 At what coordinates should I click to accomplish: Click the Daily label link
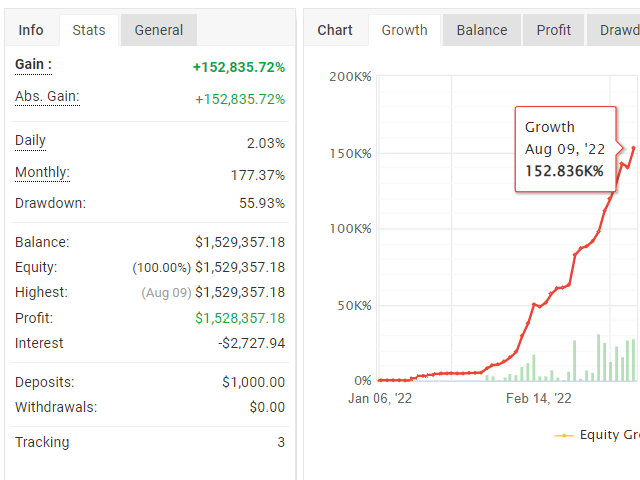(x=30, y=141)
